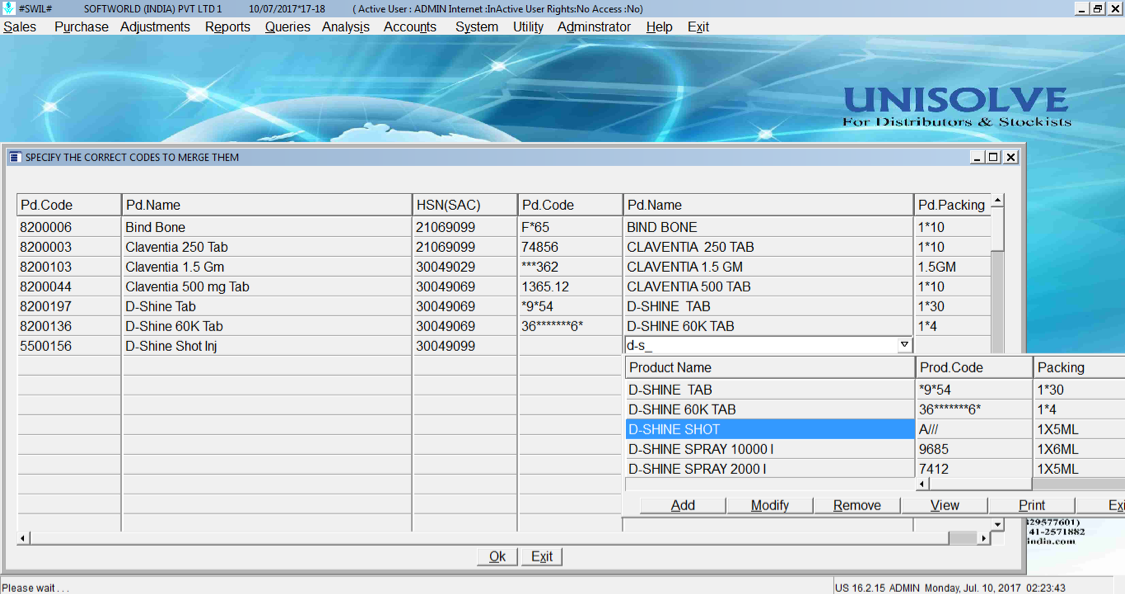Click Claventia 500 mg Tab cell
This screenshot has height=594, width=1125.
266,286
